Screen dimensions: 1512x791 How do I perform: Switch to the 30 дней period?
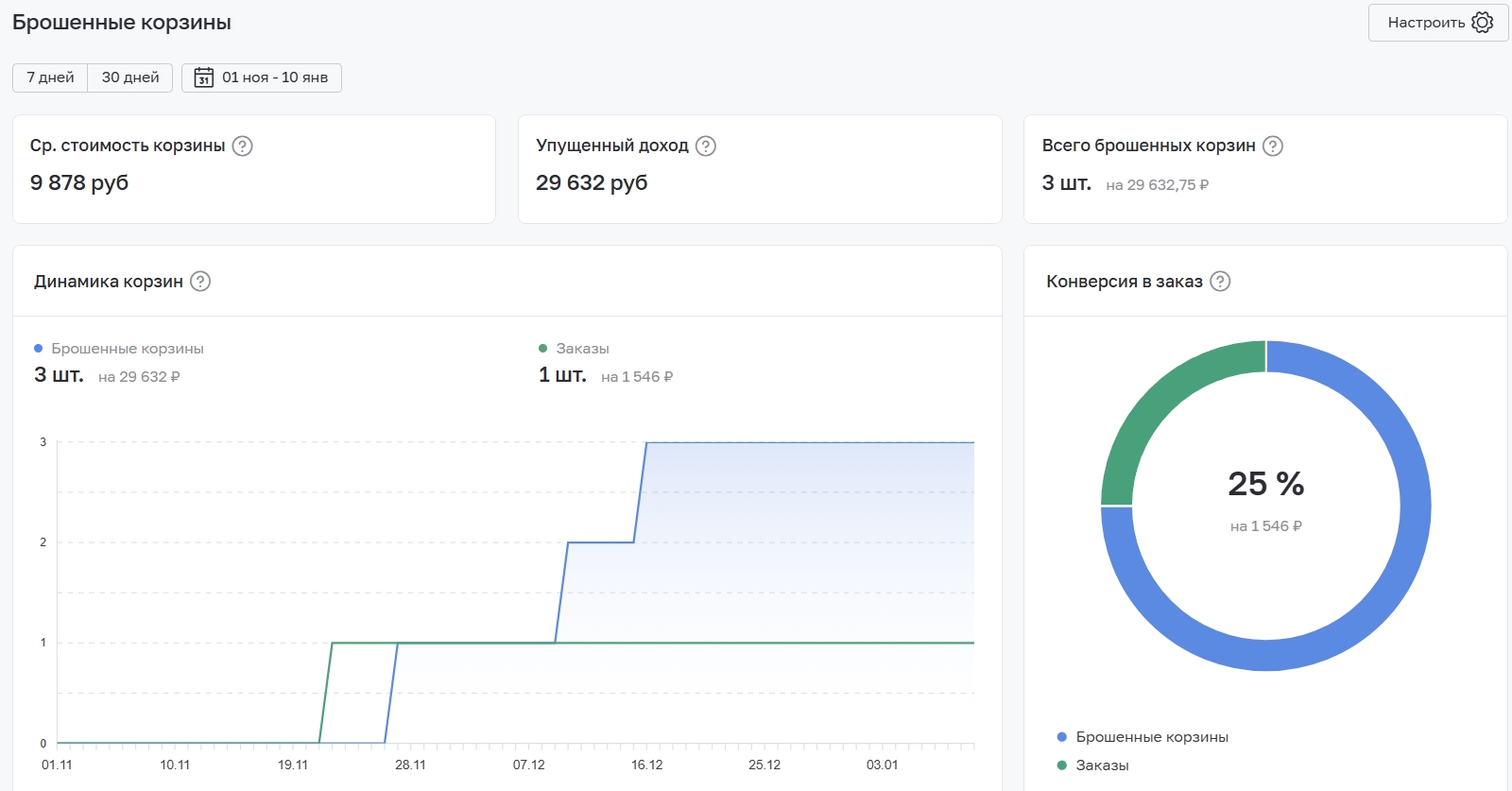[130, 77]
